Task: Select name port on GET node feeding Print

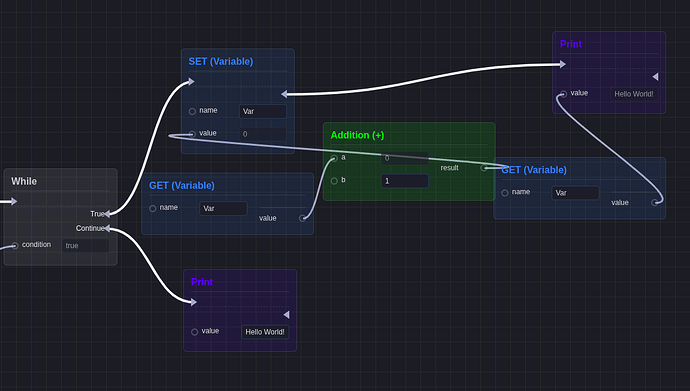Action: (x=505, y=193)
